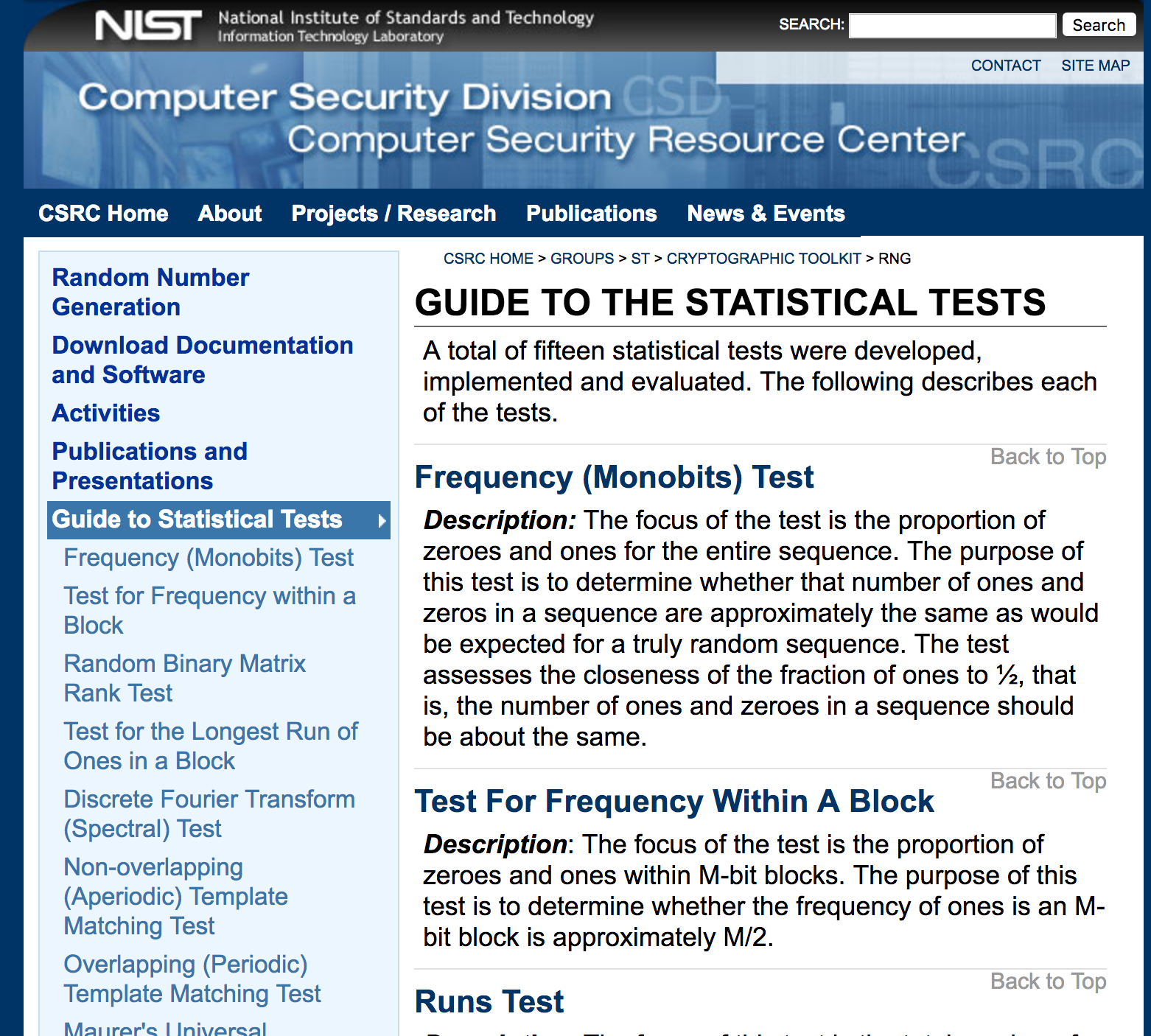The width and height of the screenshot is (1151, 1036).
Task: Select Projects / Research in the navigation bar
Action: point(393,214)
